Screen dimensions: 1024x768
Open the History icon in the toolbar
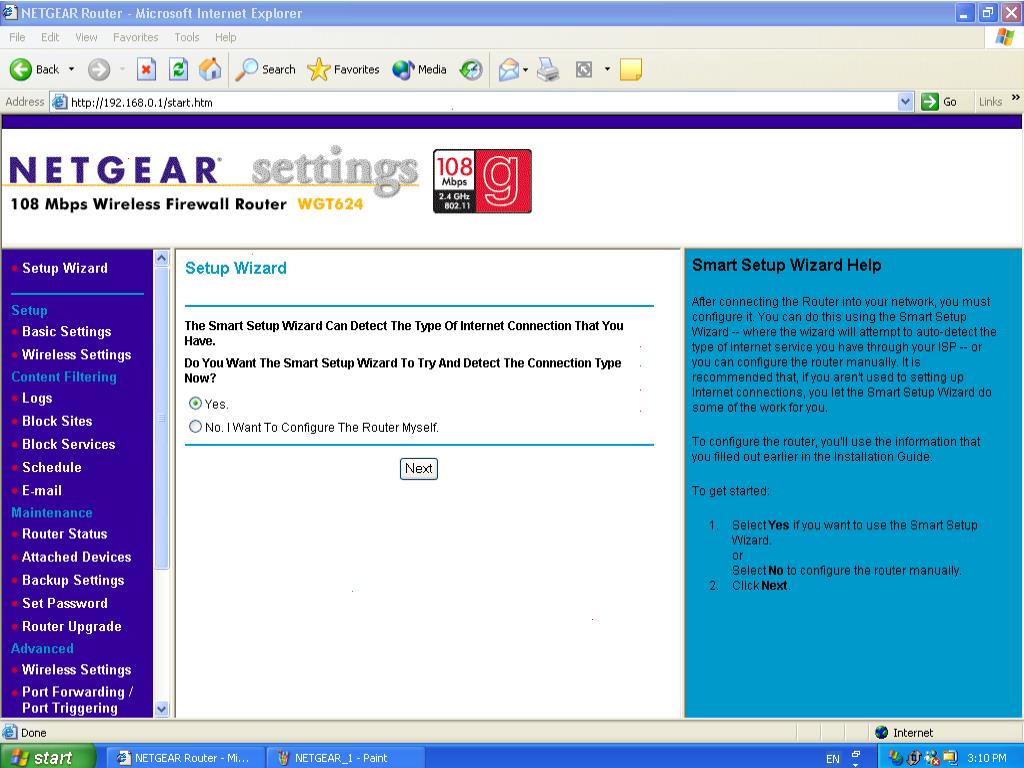(x=471, y=69)
